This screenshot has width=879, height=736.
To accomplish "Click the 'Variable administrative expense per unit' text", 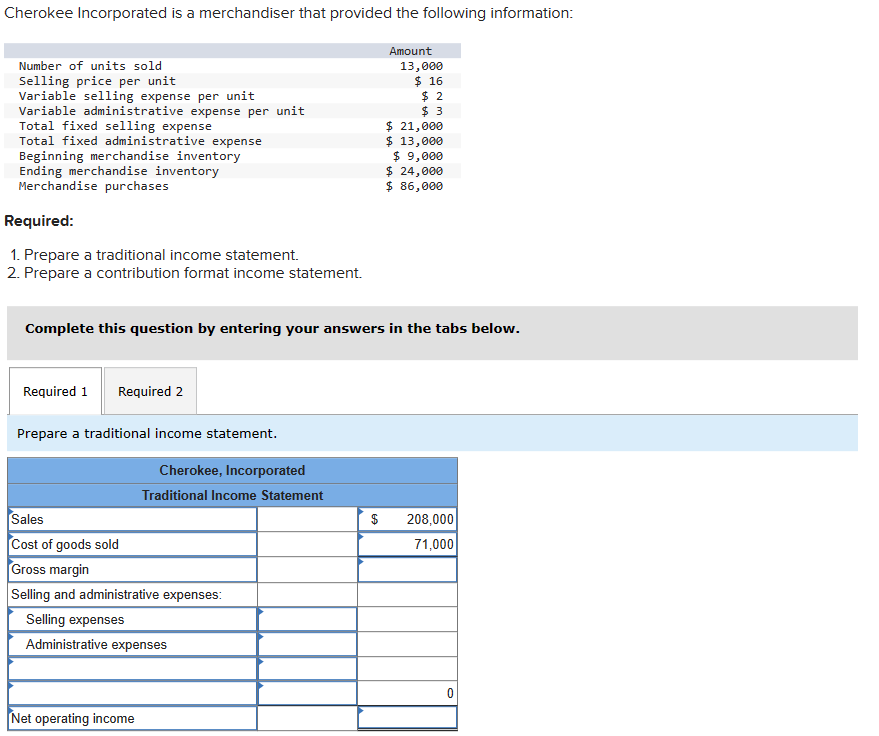I will pyautogui.click(x=162, y=111).
